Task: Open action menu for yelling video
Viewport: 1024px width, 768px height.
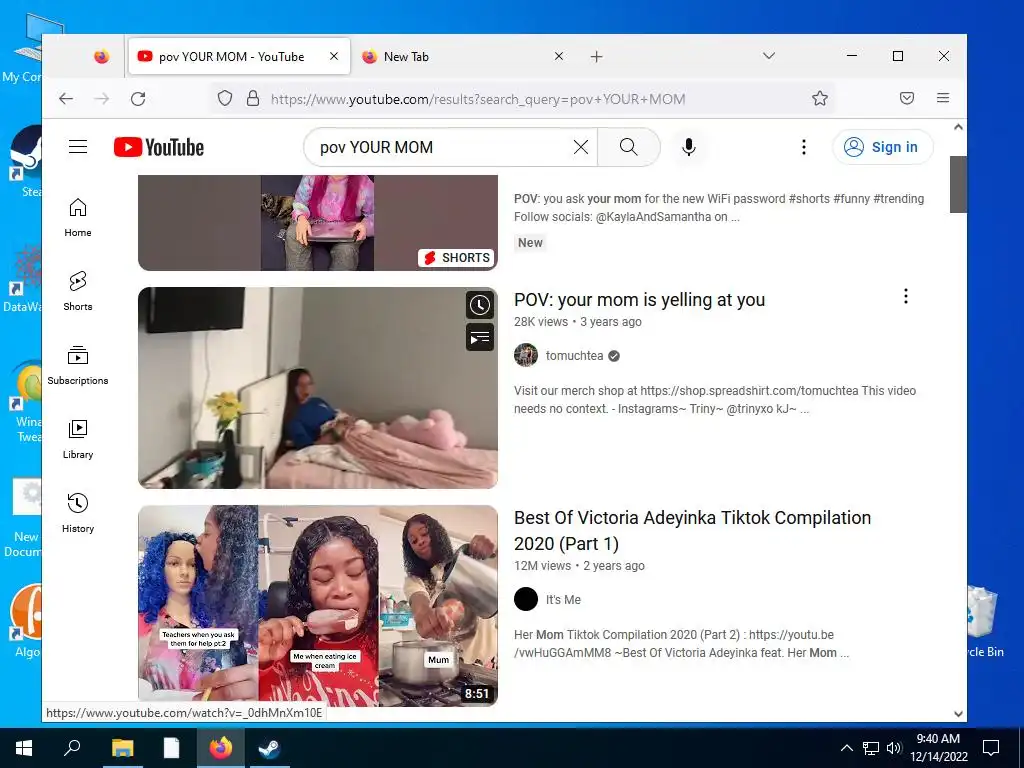Action: (x=906, y=296)
